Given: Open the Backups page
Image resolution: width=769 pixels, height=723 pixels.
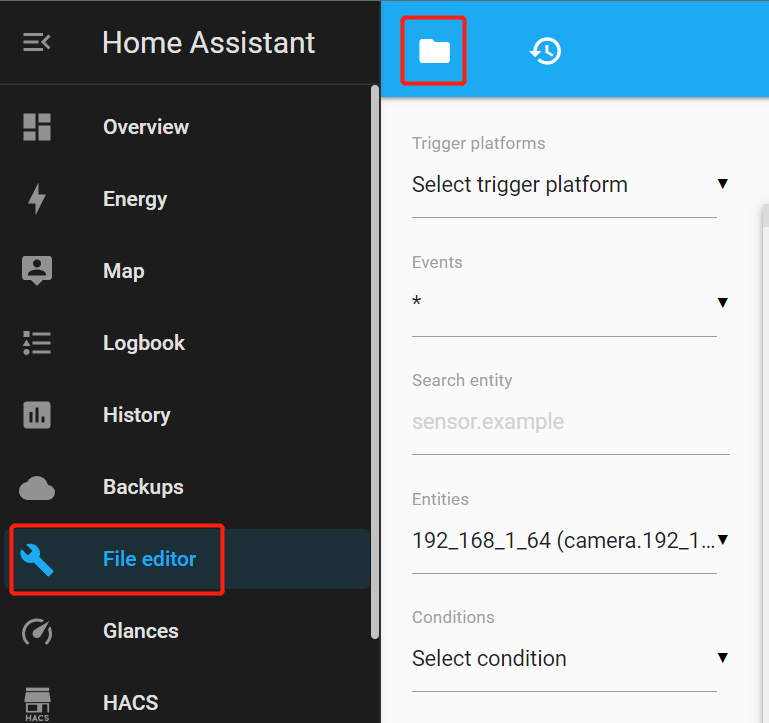Looking at the screenshot, I should tap(187, 487).
